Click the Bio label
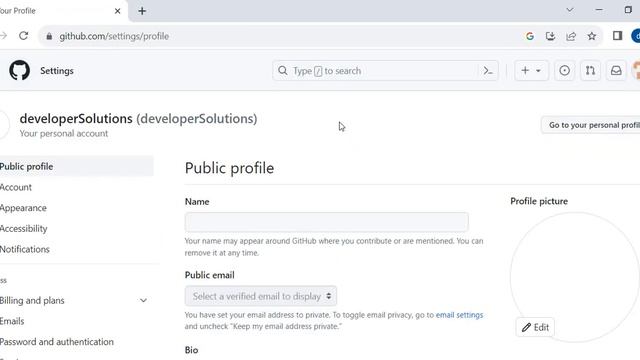This screenshot has height=360, width=640. (191, 350)
